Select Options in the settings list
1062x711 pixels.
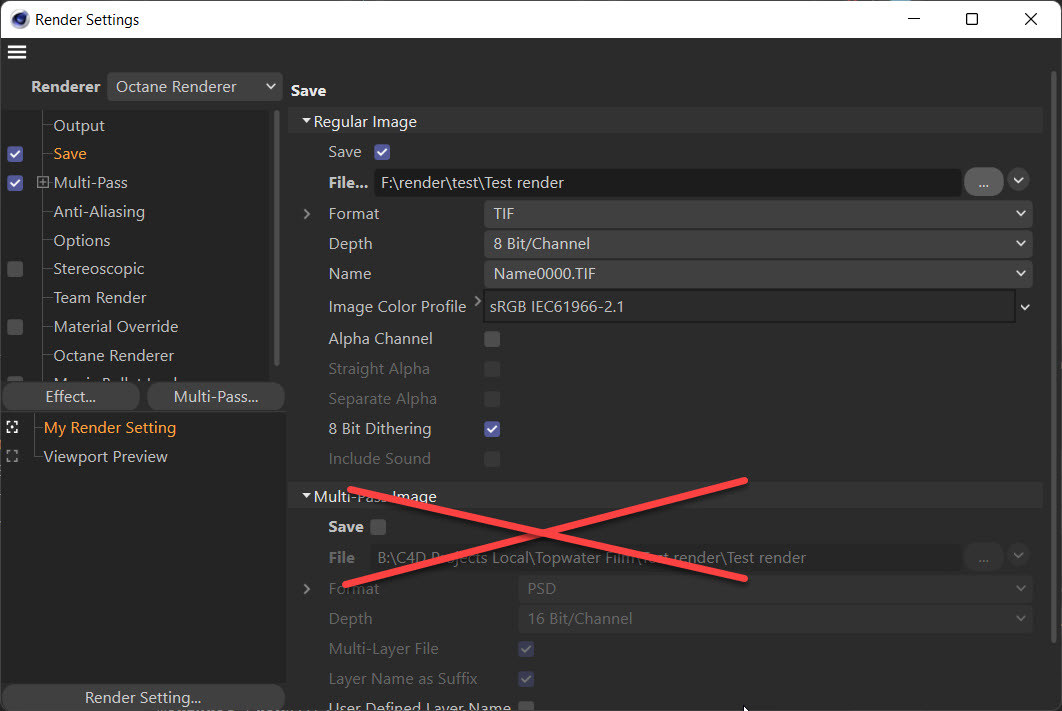point(81,241)
